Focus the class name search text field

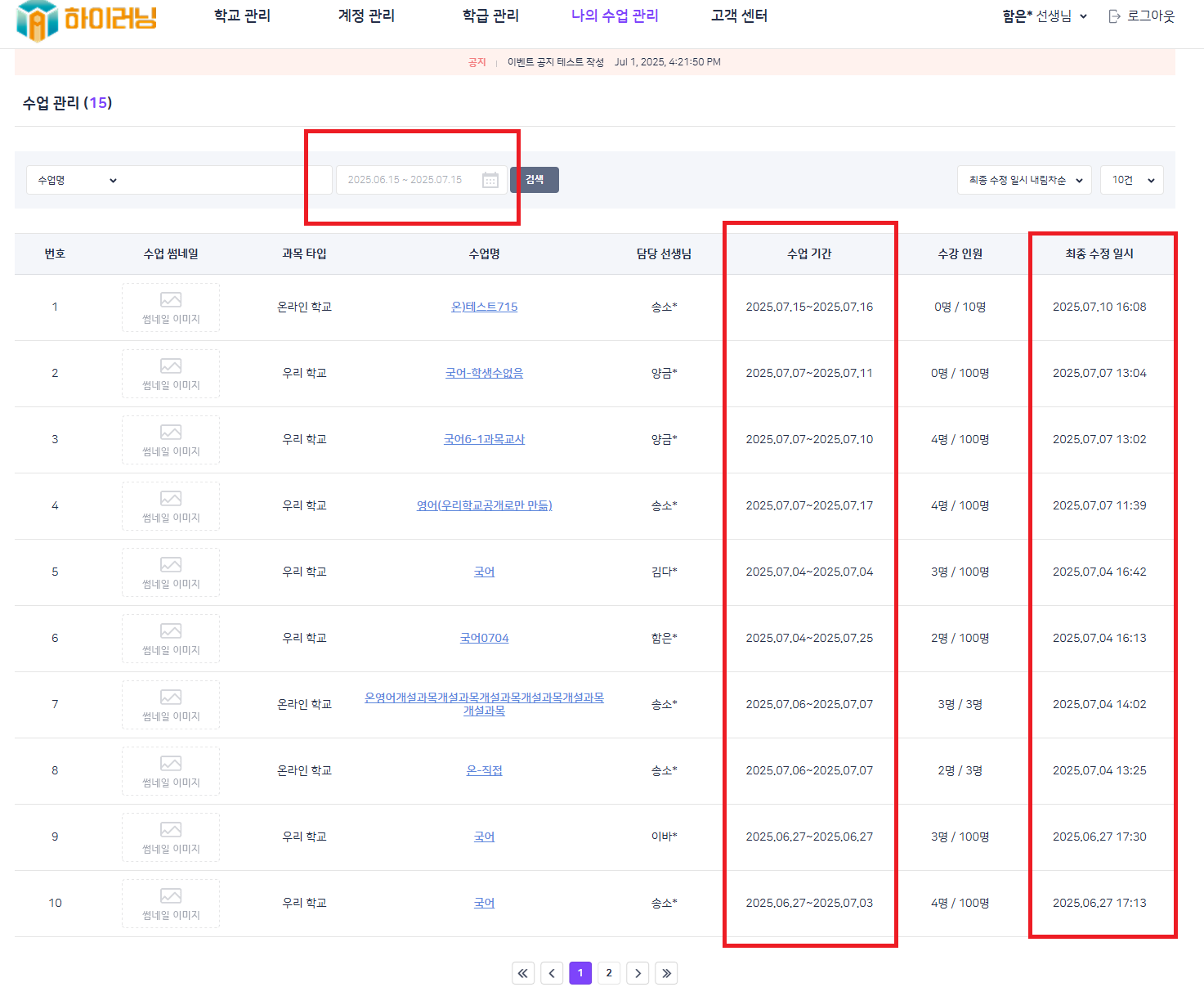click(229, 180)
